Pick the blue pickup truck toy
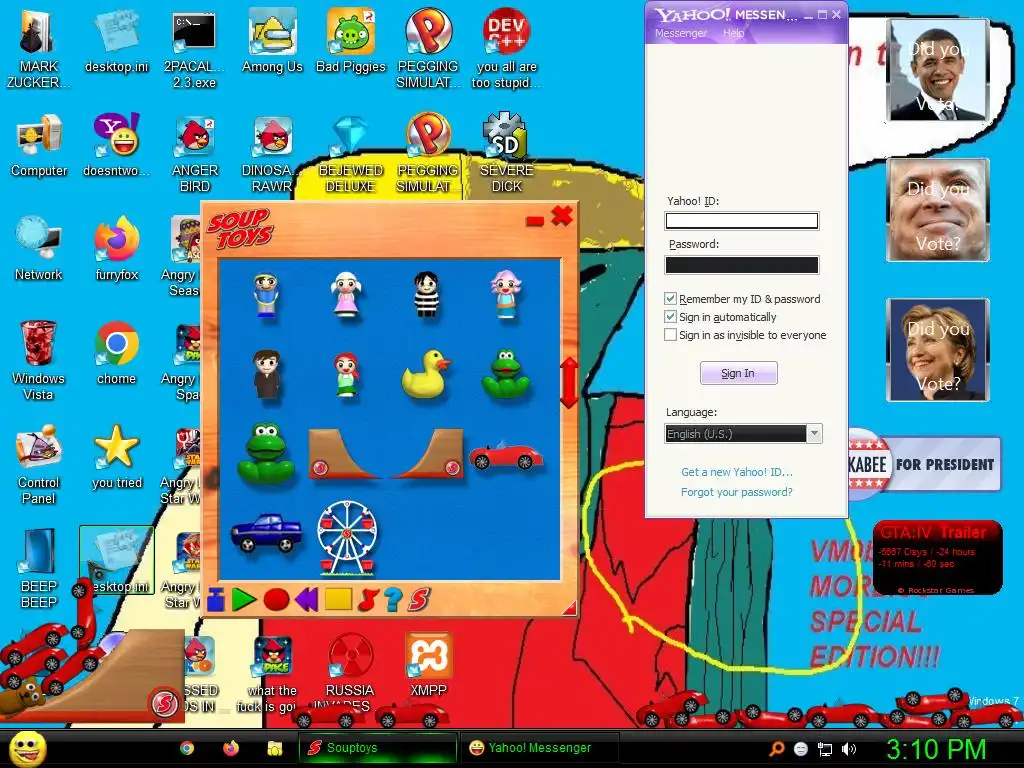1024x768 pixels. 266,532
